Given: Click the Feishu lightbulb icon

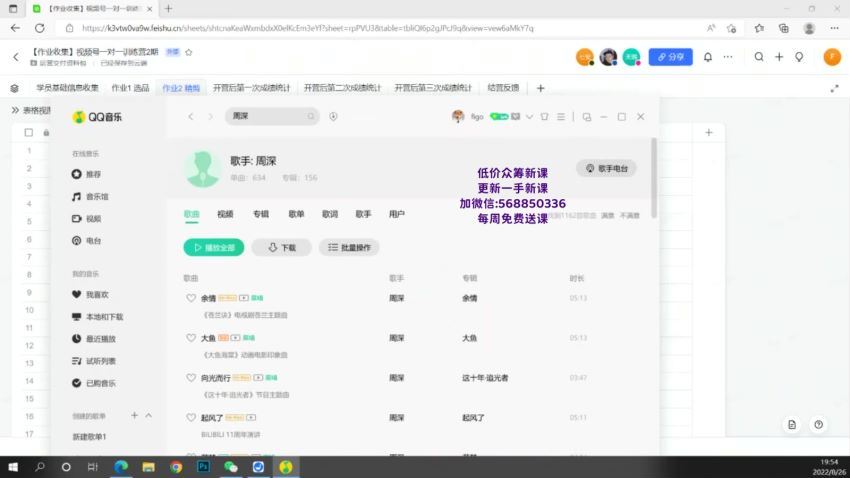Looking at the screenshot, I should click(799, 56).
